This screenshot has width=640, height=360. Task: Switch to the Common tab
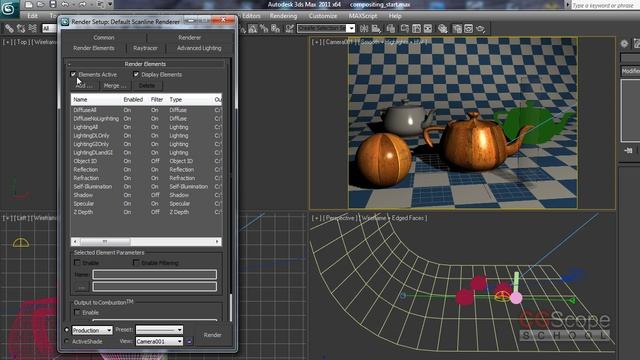pyautogui.click(x=104, y=38)
